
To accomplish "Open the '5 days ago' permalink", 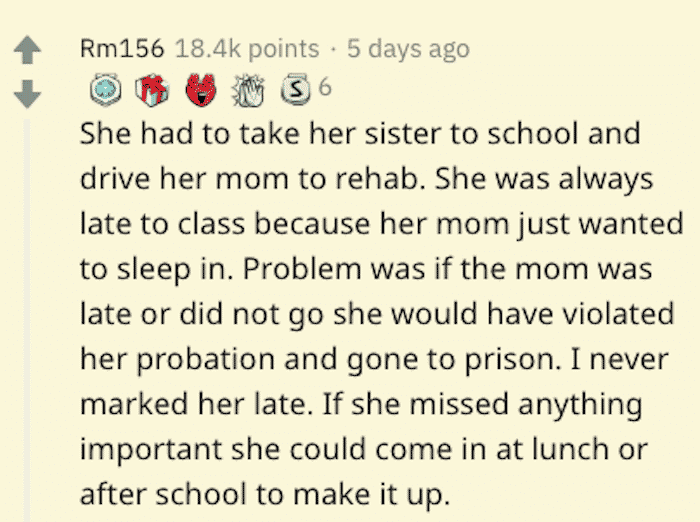I will pos(408,49).
